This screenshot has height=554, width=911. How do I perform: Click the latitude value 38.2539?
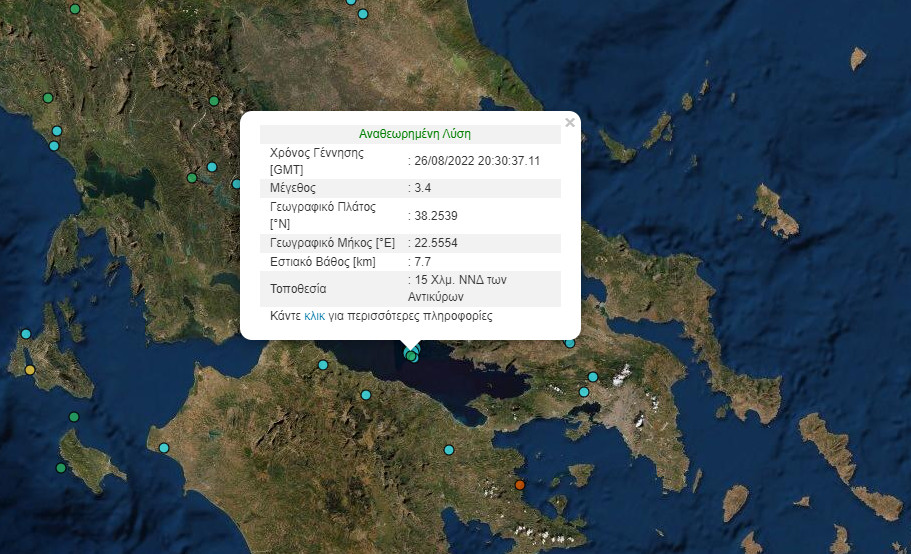(x=436, y=215)
